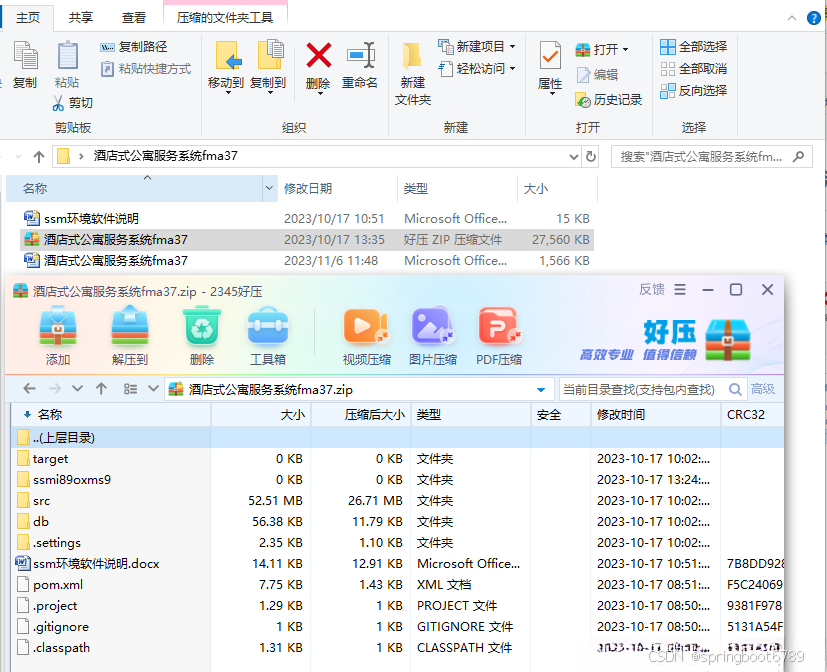Click the 好压 search magnifier icon

tap(735, 389)
